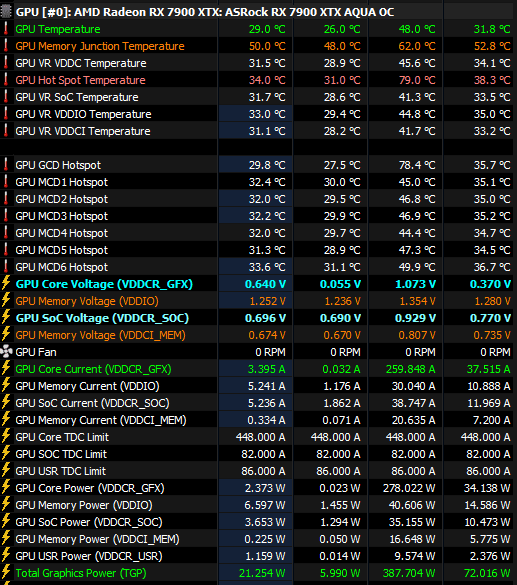Select the GPU SOC TDC Limit label
517x585 pixels.
click(x=61, y=454)
